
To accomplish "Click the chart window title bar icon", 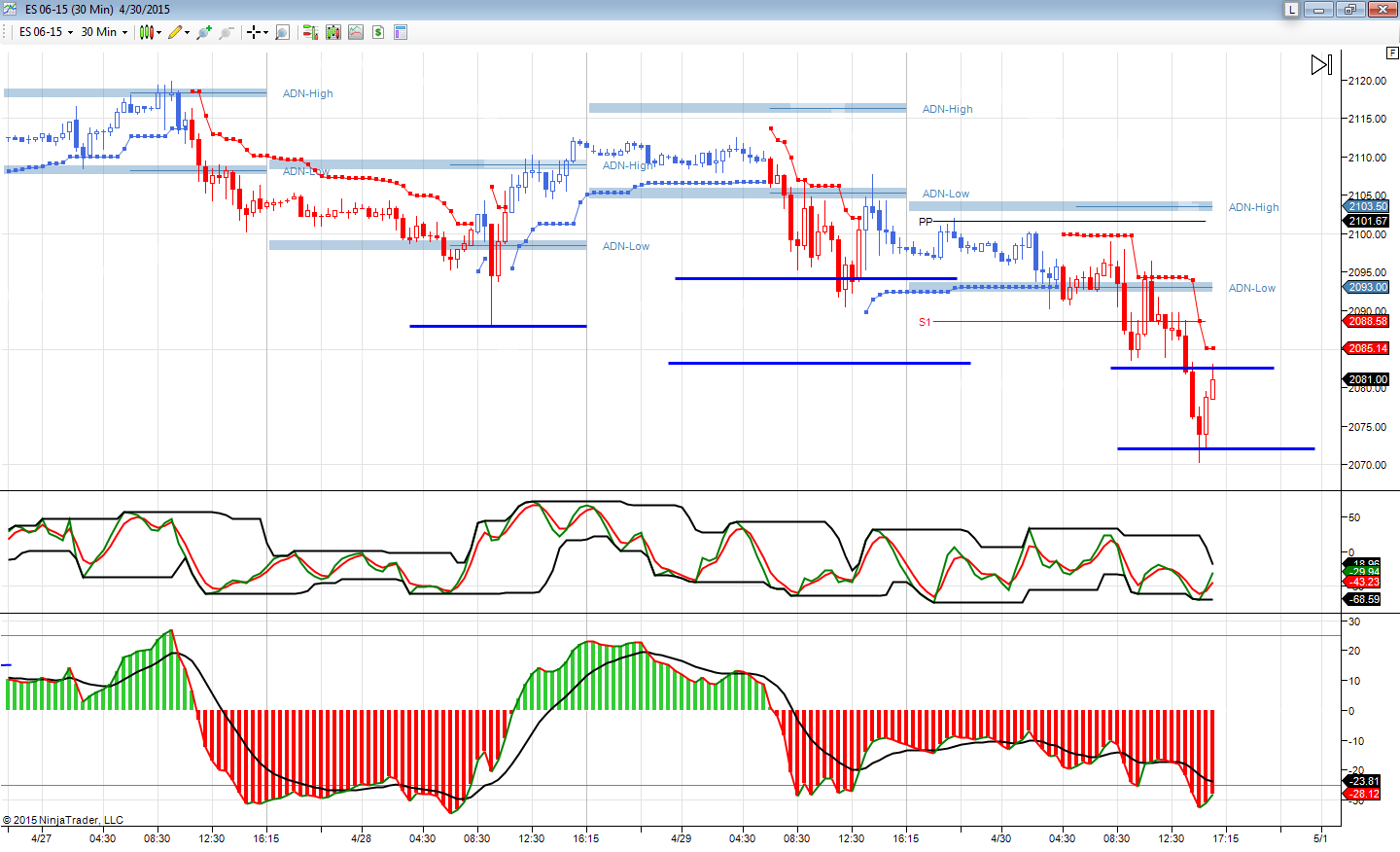I will (10, 9).
